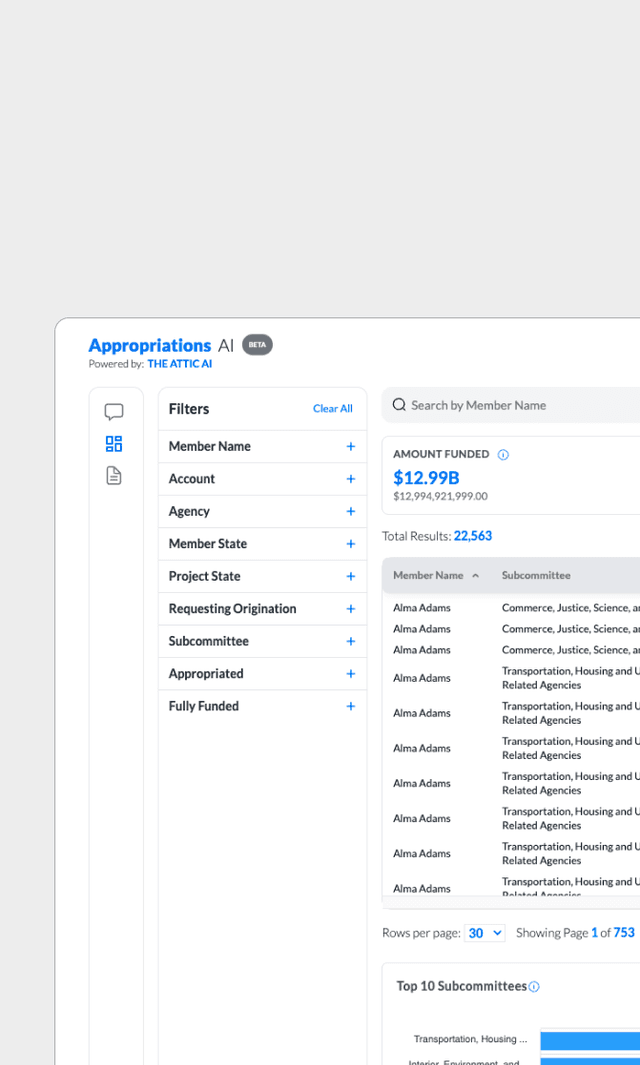The width and height of the screenshot is (640, 1065).
Task: Click the Clear All filters link
Action: click(x=332, y=409)
